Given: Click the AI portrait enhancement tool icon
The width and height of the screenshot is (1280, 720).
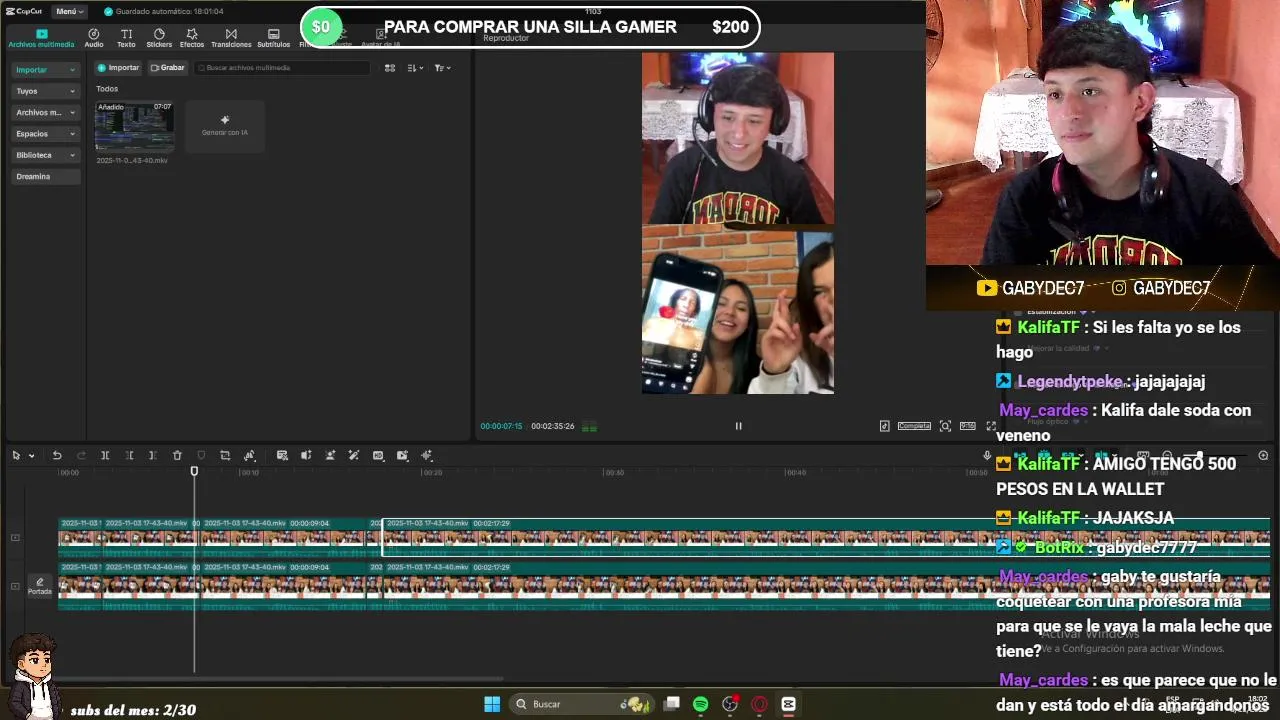Looking at the screenshot, I should [x=330, y=456].
